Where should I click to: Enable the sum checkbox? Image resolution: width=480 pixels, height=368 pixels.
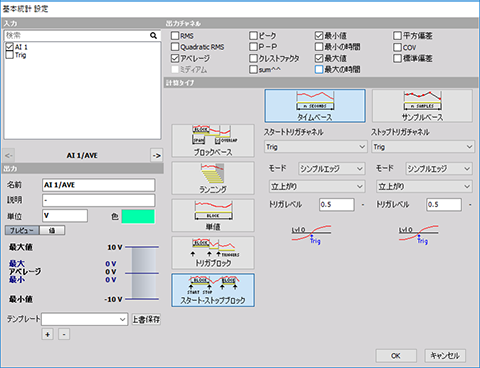(253, 70)
